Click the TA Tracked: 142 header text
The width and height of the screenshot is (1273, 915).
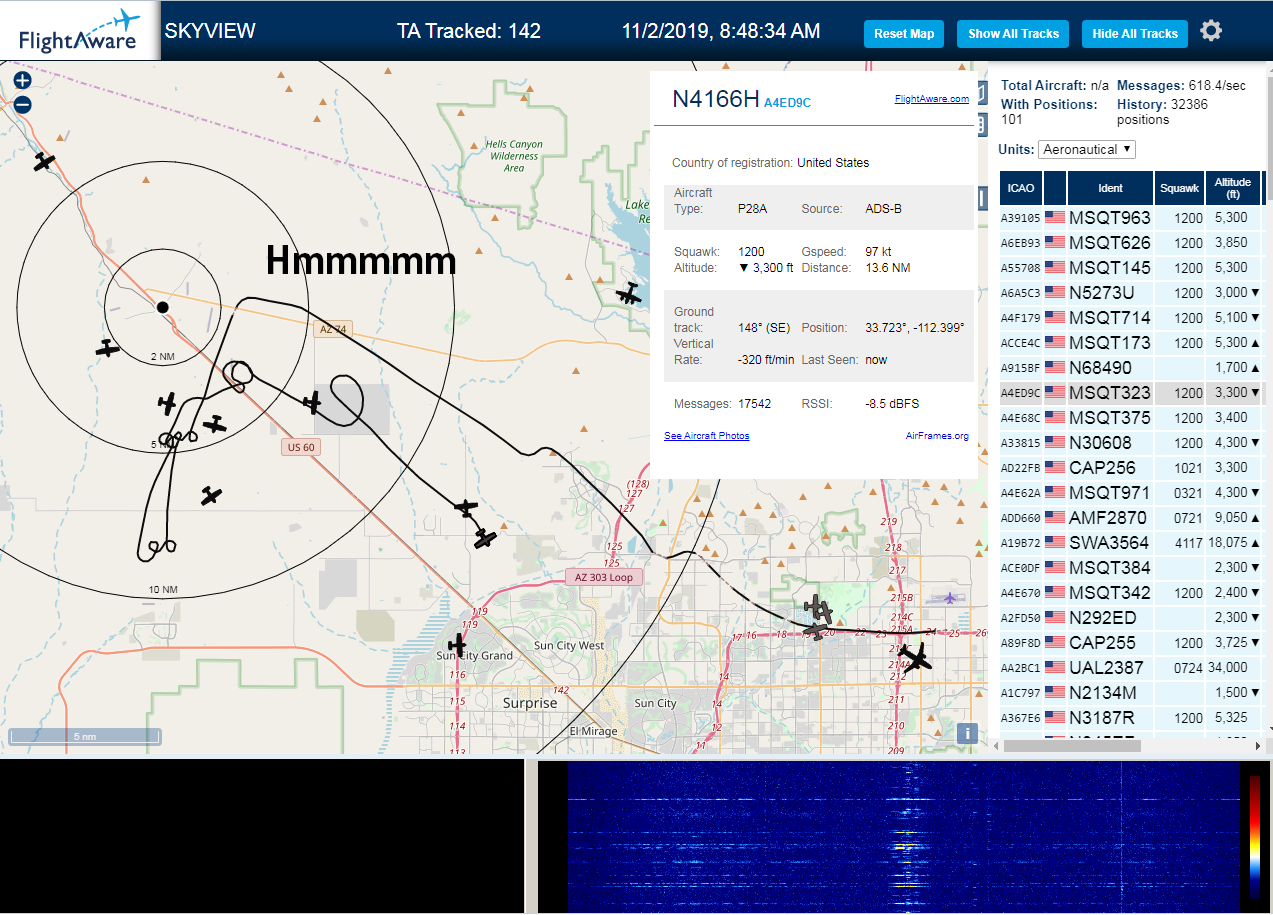pyautogui.click(x=469, y=31)
